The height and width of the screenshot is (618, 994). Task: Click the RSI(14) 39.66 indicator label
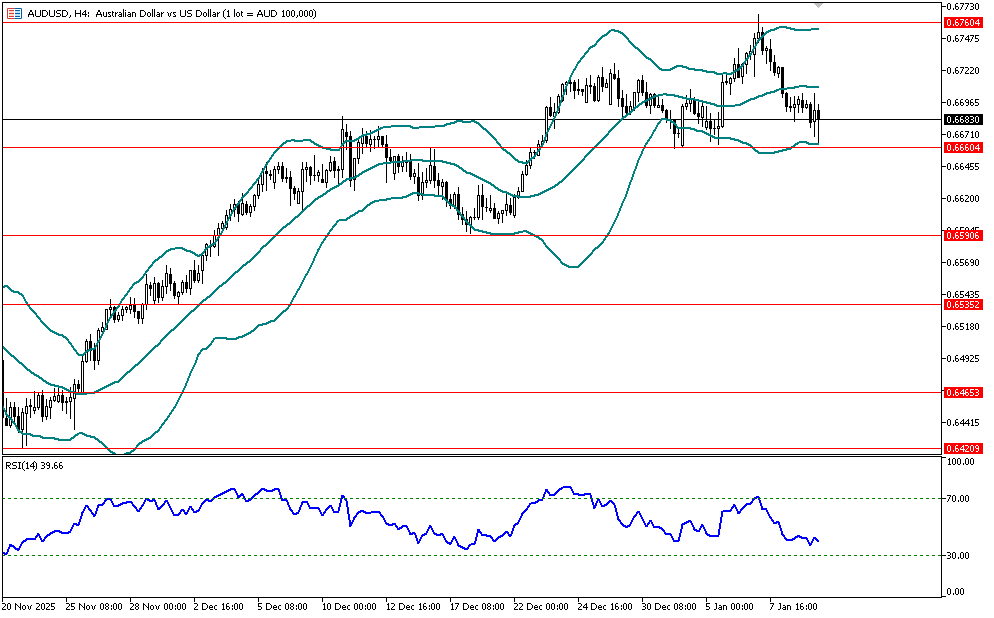(35, 465)
